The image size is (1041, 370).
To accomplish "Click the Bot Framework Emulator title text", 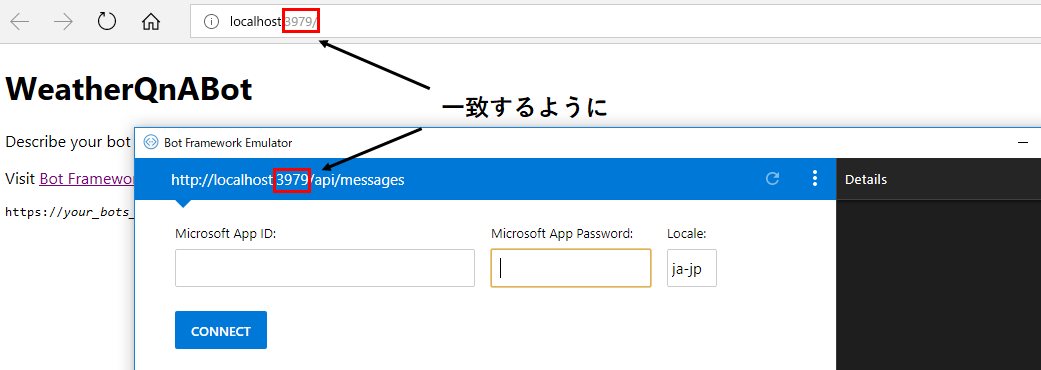I will pos(228,143).
